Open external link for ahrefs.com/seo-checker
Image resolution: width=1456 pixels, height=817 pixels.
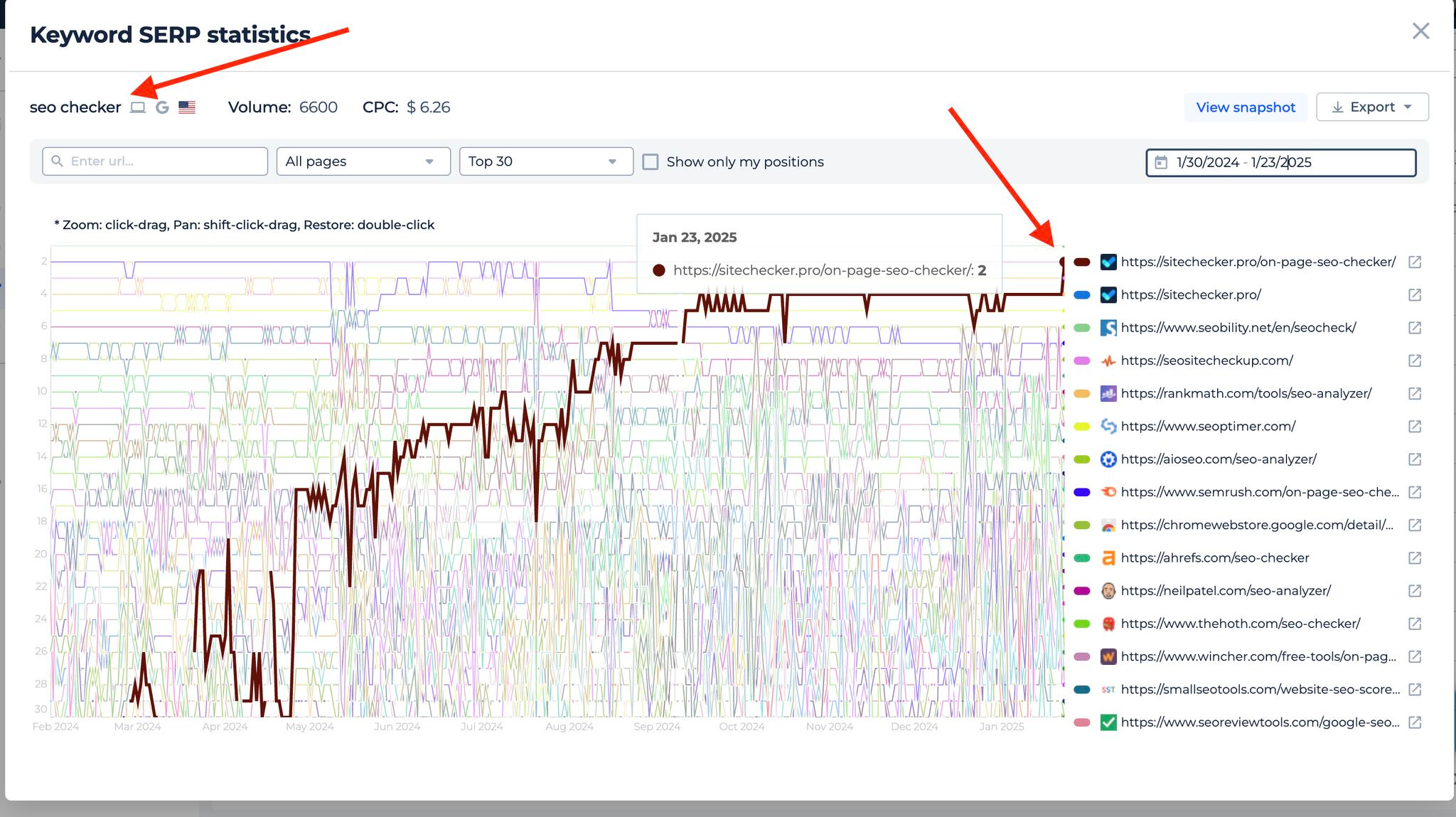pos(1415,558)
